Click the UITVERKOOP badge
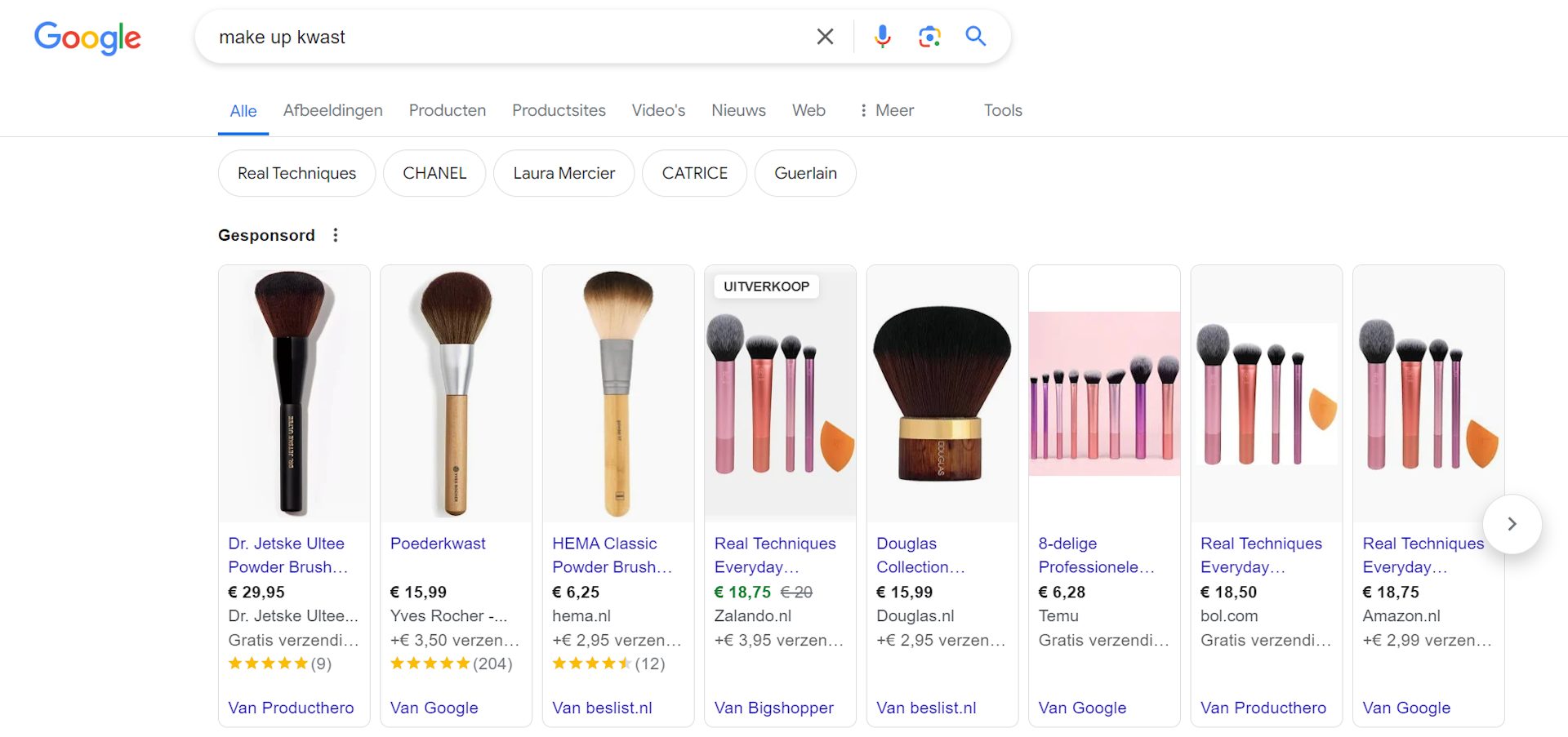Viewport: 1568px width, 737px height. pyautogui.click(x=766, y=286)
